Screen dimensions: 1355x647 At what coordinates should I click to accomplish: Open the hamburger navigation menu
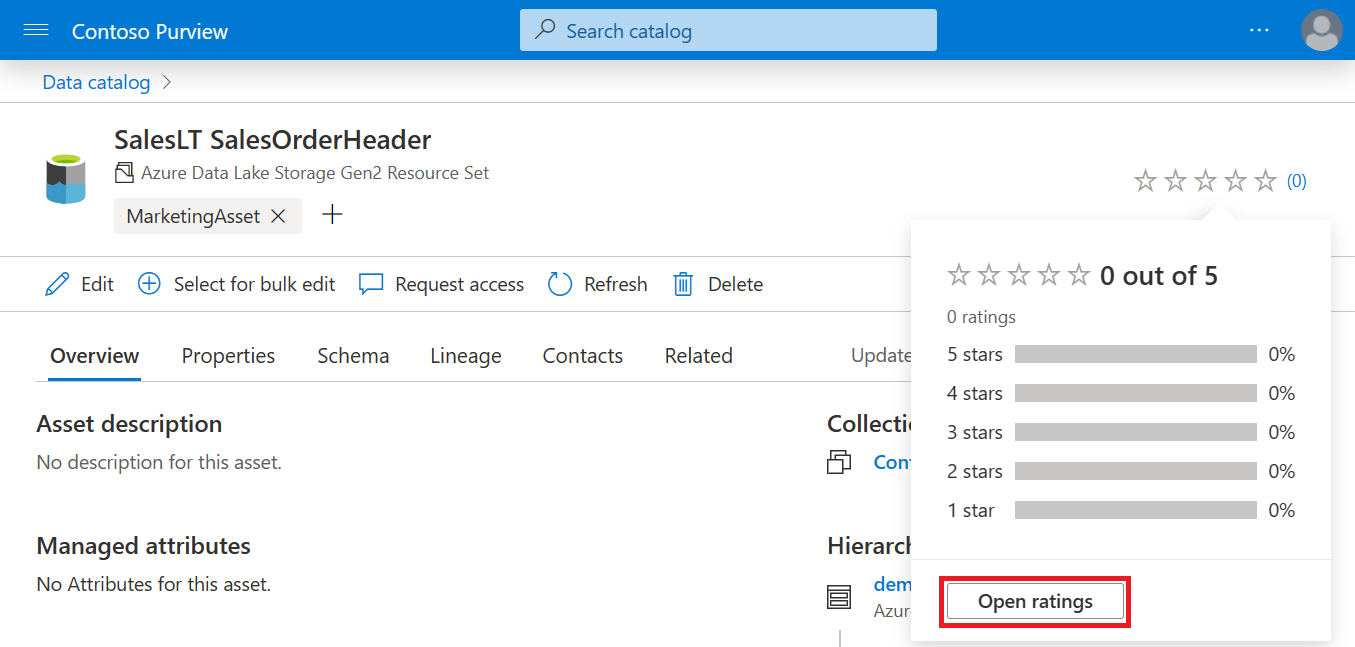click(x=36, y=31)
